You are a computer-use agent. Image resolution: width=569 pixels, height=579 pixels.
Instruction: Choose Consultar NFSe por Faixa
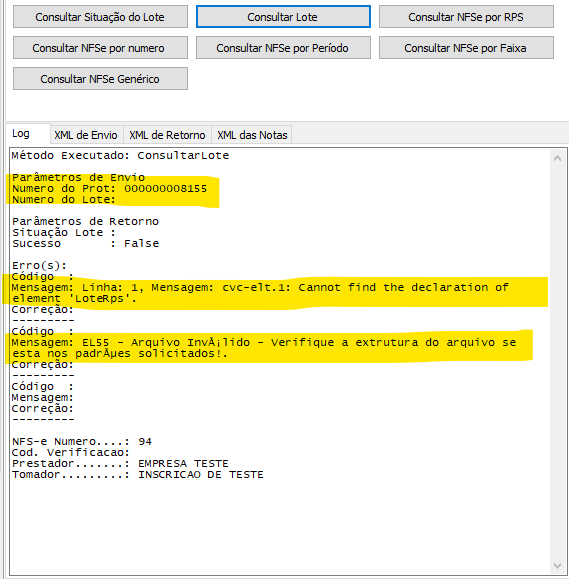(x=466, y=48)
